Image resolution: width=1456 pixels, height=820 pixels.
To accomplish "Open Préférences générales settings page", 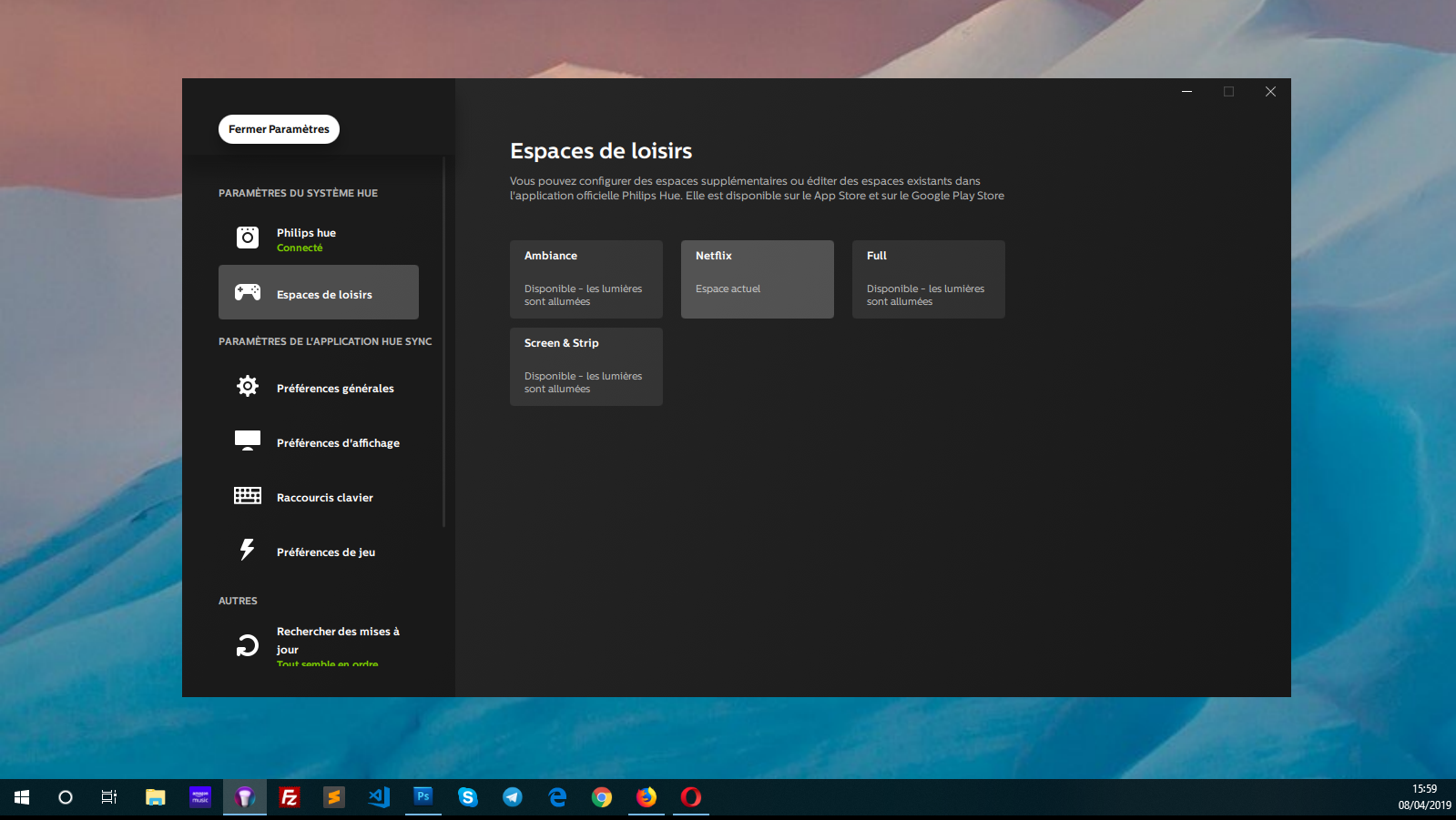I will pos(335,389).
